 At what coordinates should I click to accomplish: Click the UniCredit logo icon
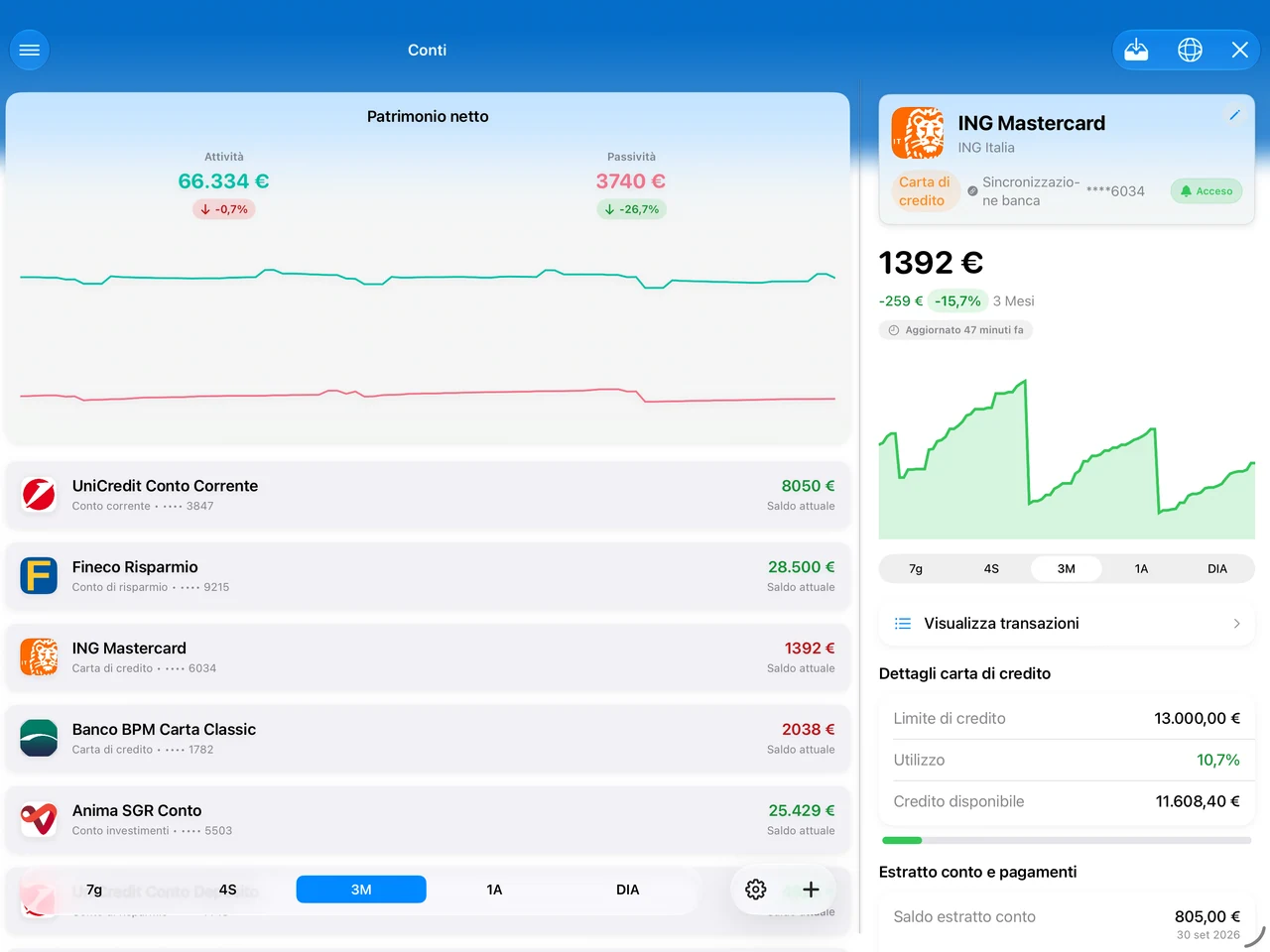[x=39, y=494]
